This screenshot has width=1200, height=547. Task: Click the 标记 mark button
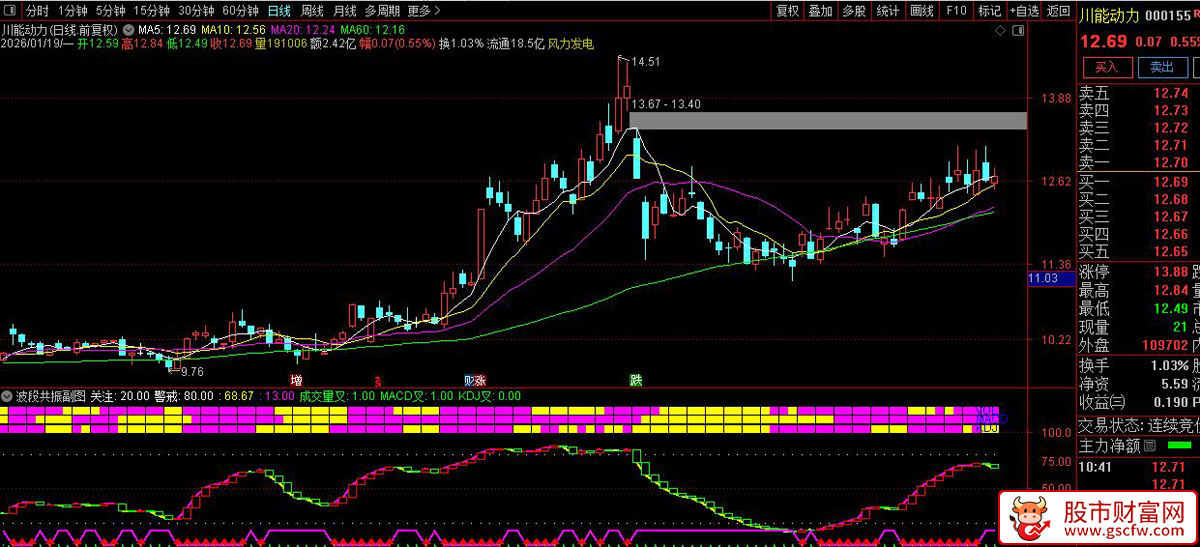pyautogui.click(x=989, y=11)
